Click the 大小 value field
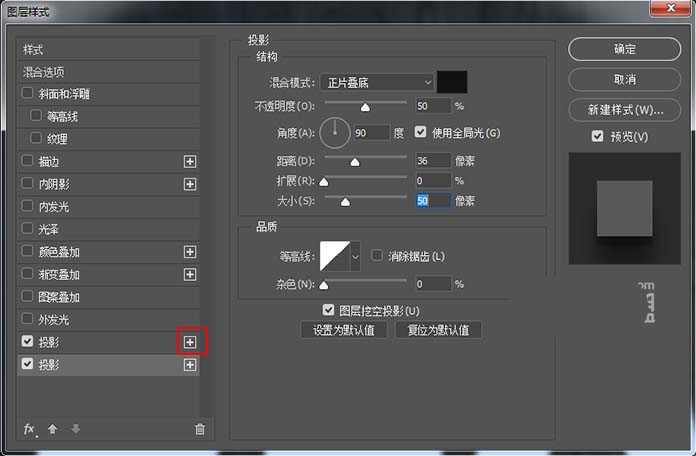The image size is (696, 456). pos(433,201)
